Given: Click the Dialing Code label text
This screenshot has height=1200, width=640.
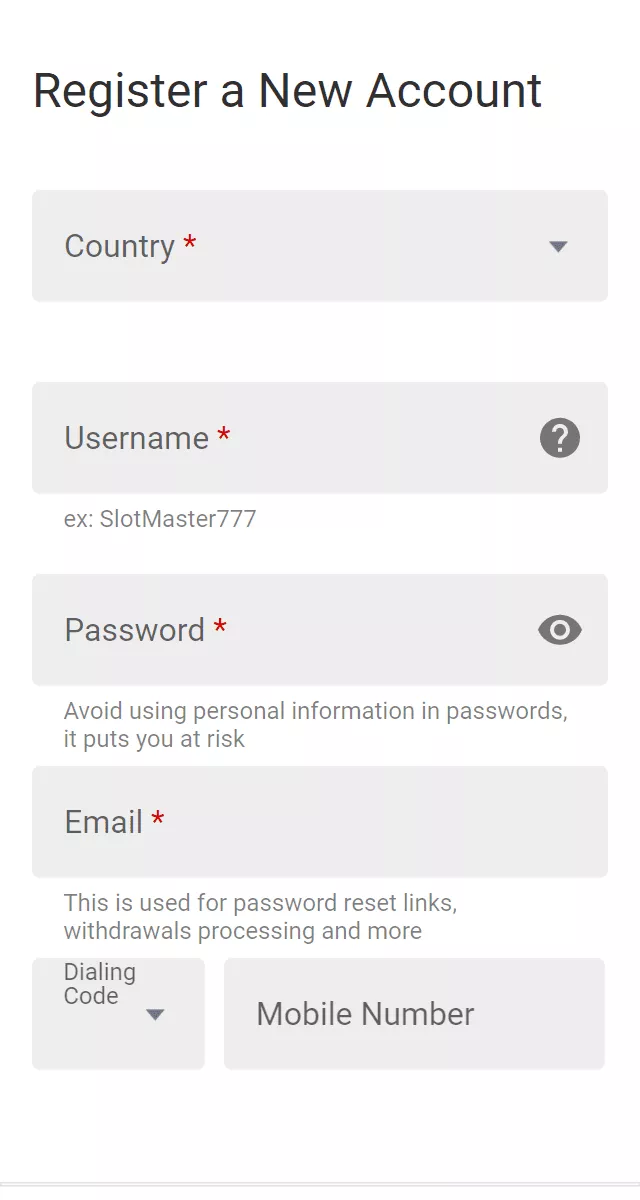Looking at the screenshot, I should coord(99,984).
